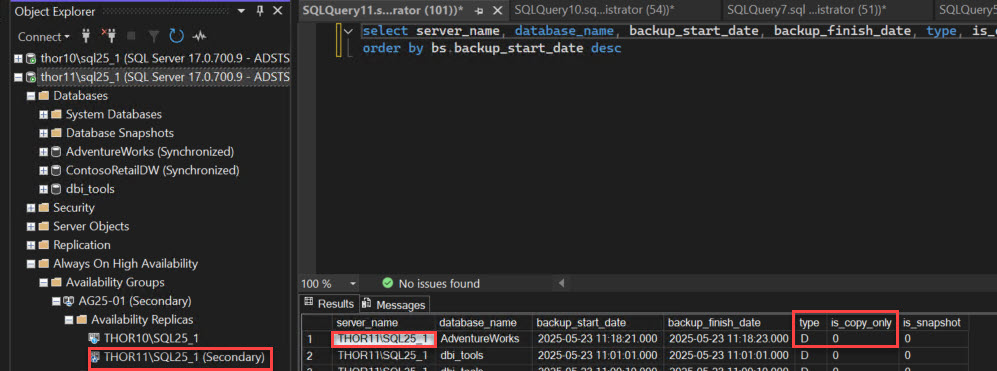Image resolution: width=997 pixels, height=371 pixels.
Task: Select the 2025-05-23 11:01:01.000 finish date cell
Action: pyautogui.click(x=728, y=355)
